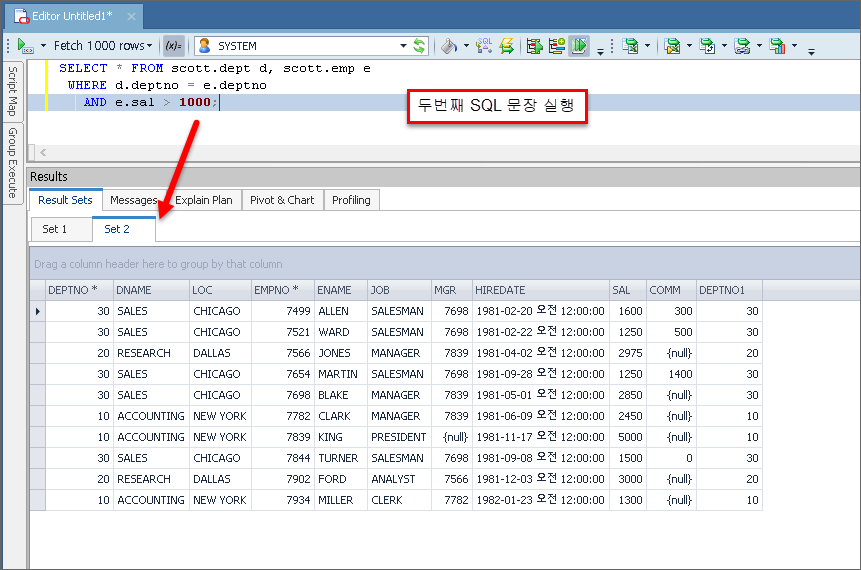Open the Fetch 1000 rows dropdown
This screenshot has width=861, height=570.
(x=103, y=46)
